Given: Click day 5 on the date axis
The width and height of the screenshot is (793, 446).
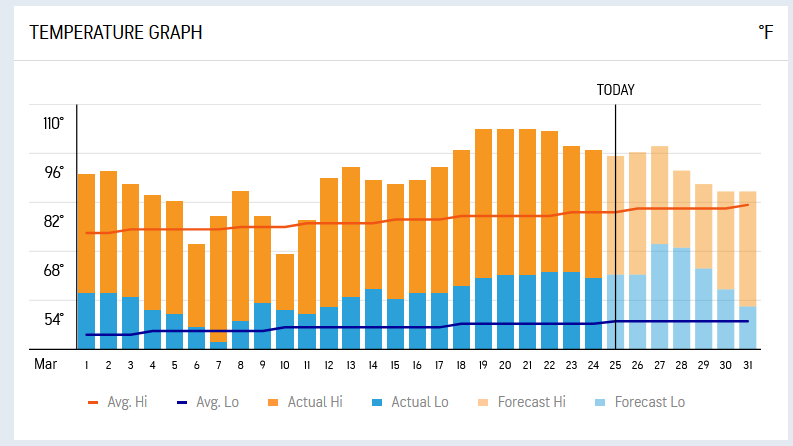Looking at the screenshot, I should coord(174,365).
